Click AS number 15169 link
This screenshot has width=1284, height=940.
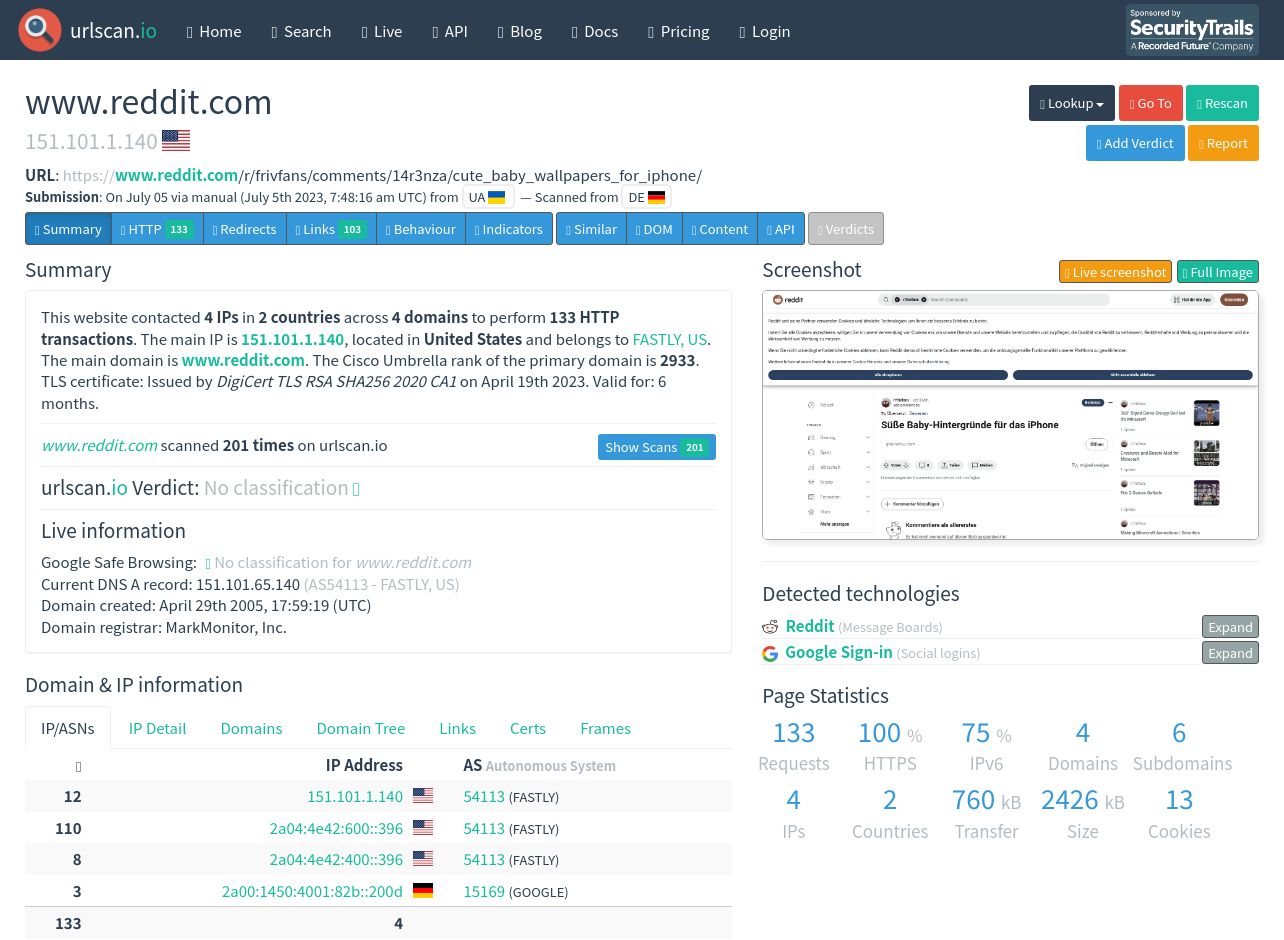pos(484,891)
